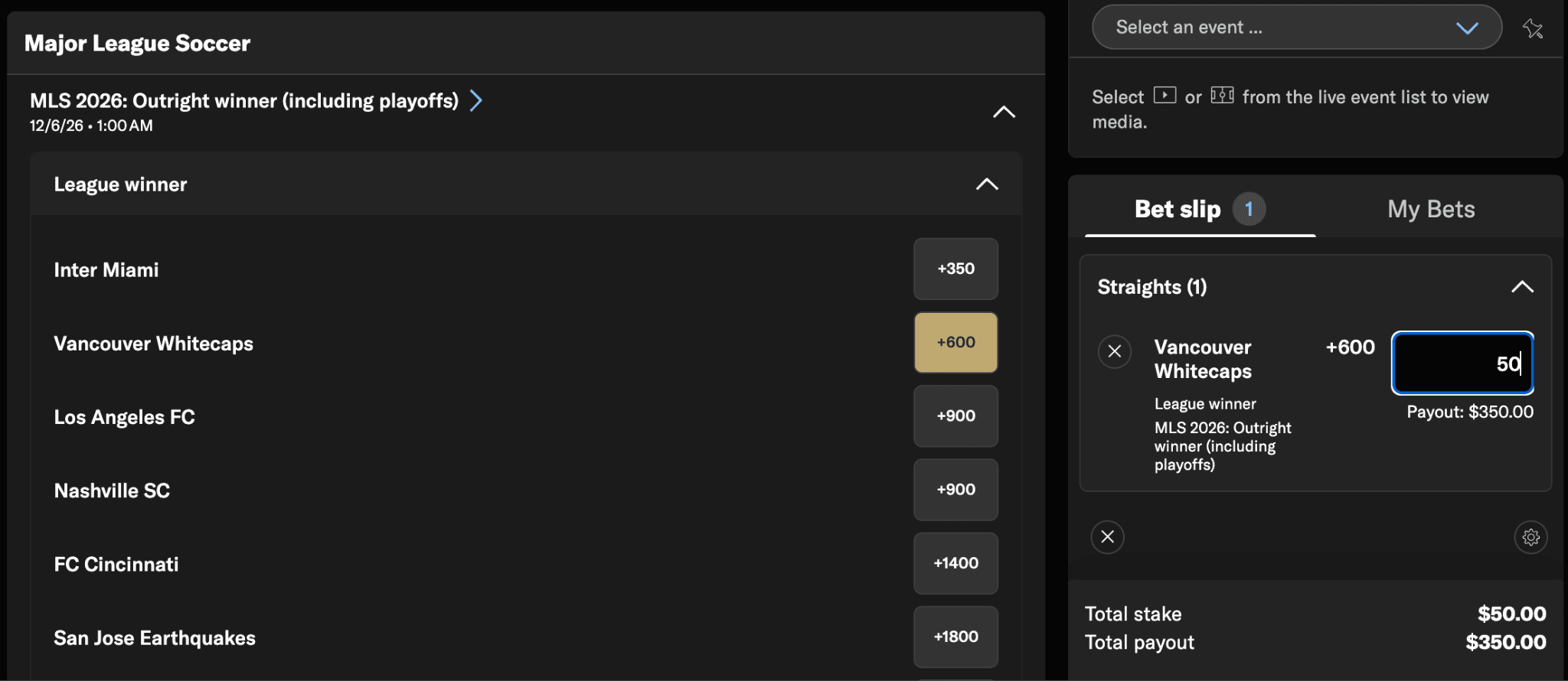Click the League winner label in bet slip
The width and height of the screenshot is (1568, 681).
pyautogui.click(x=1205, y=404)
